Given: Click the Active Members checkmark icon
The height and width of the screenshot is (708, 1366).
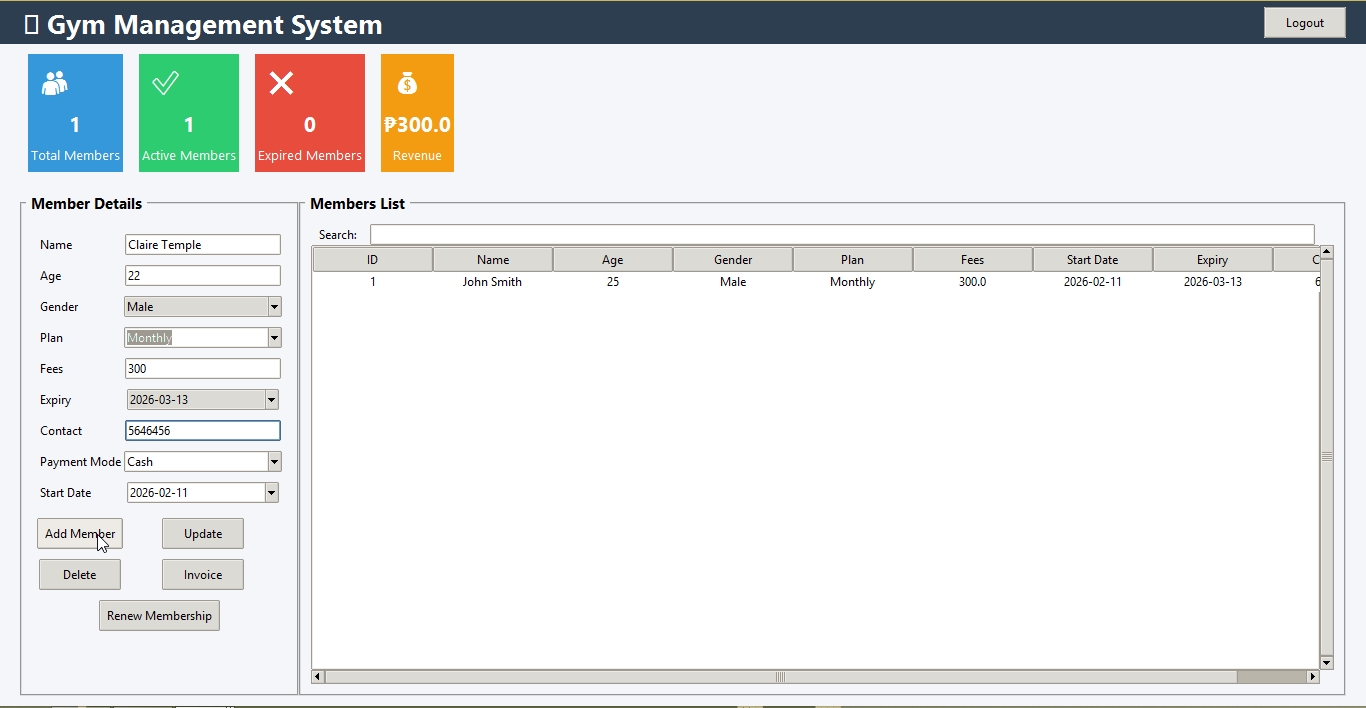Looking at the screenshot, I should pos(165,83).
